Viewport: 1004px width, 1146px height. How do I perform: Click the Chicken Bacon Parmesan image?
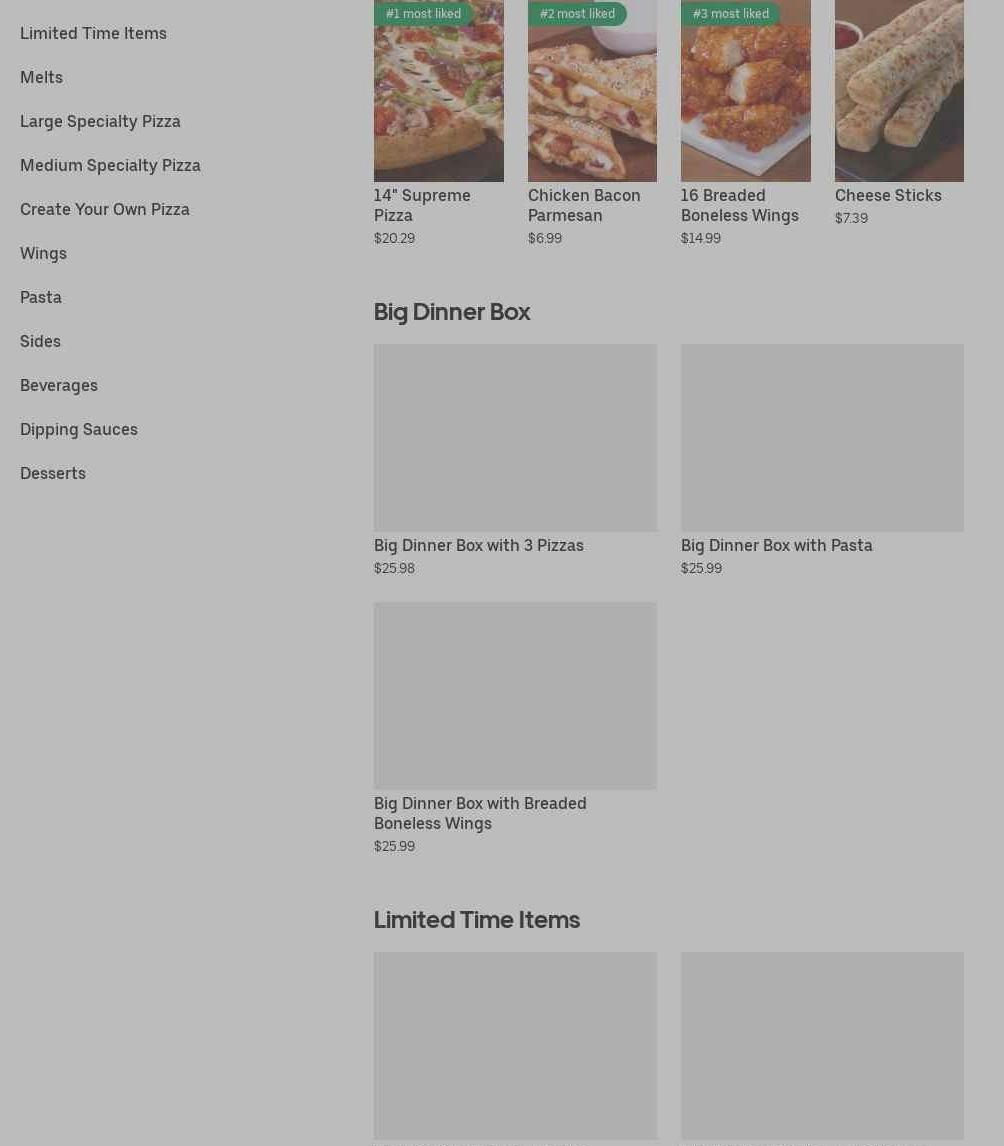click(592, 91)
